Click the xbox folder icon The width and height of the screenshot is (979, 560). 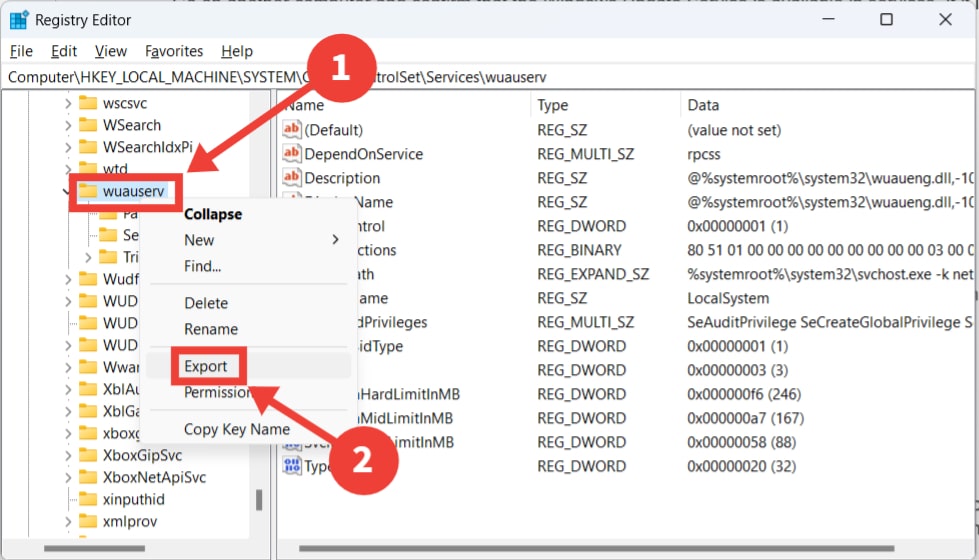(88, 433)
